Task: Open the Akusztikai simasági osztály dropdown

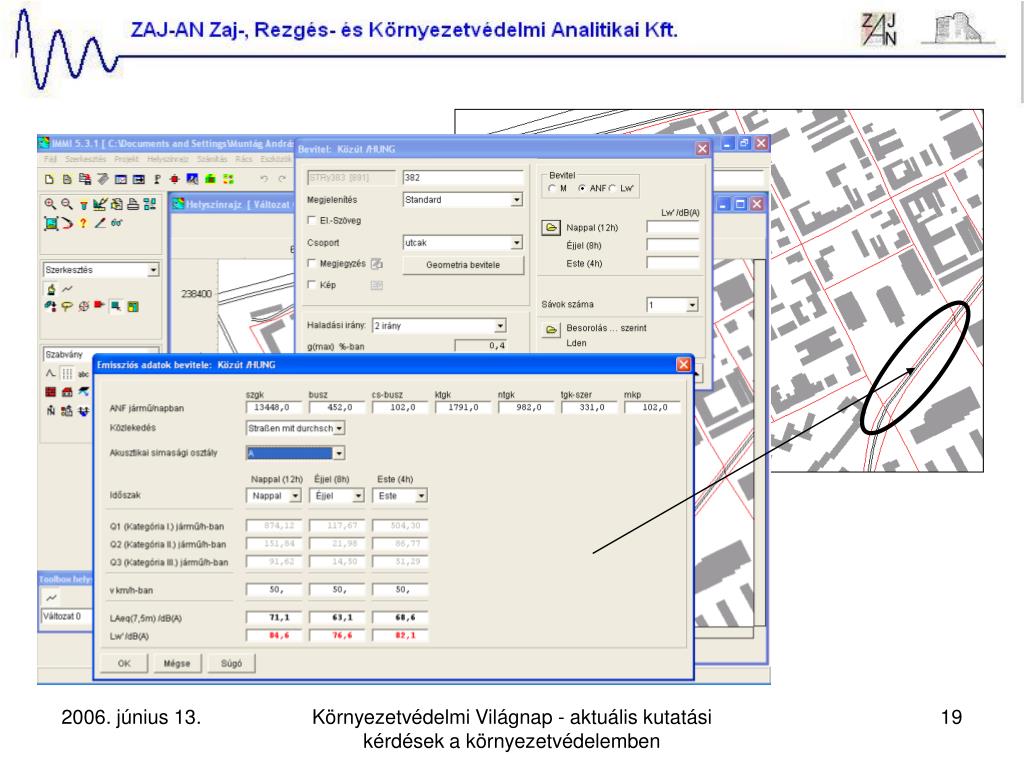Action: 339,453
